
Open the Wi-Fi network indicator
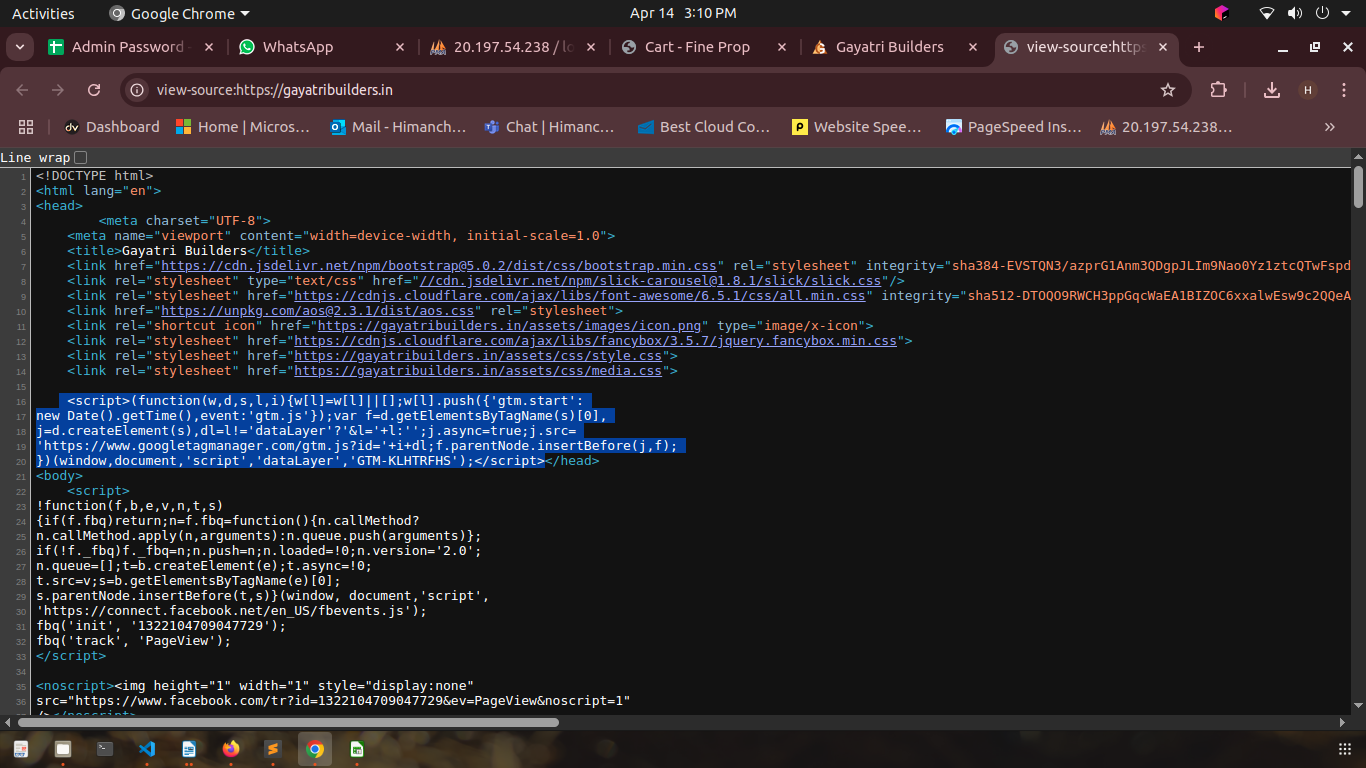pyautogui.click(x=1267, y=13)
